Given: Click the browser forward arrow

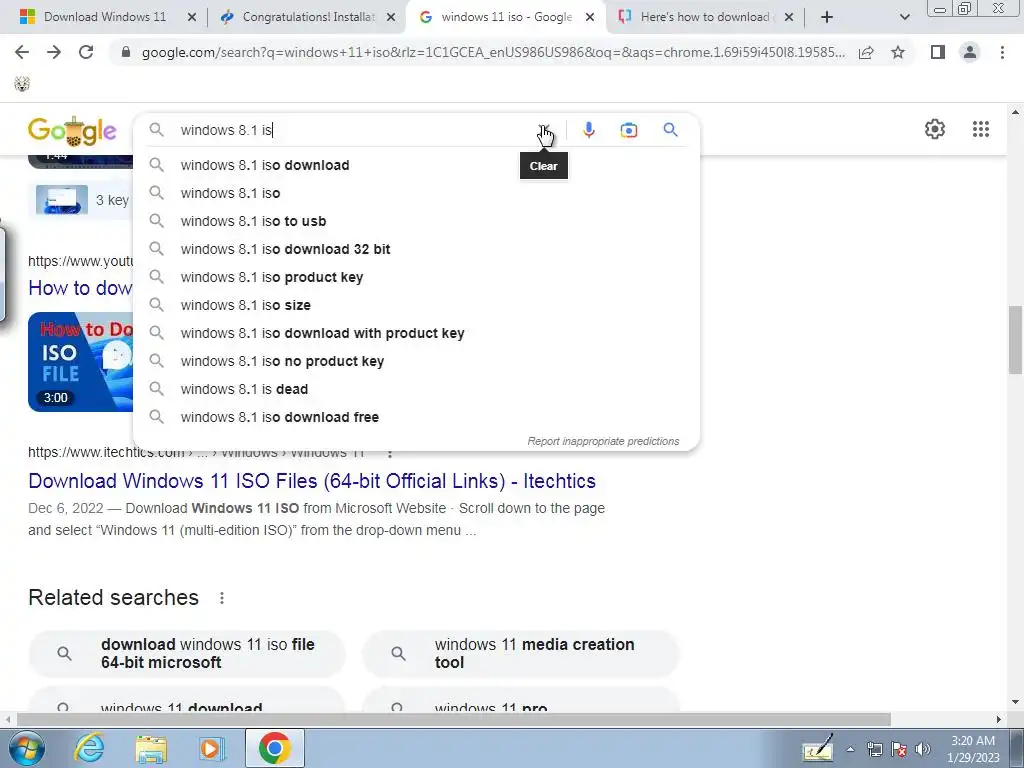Looking at the screenshot, I should 54,52.
